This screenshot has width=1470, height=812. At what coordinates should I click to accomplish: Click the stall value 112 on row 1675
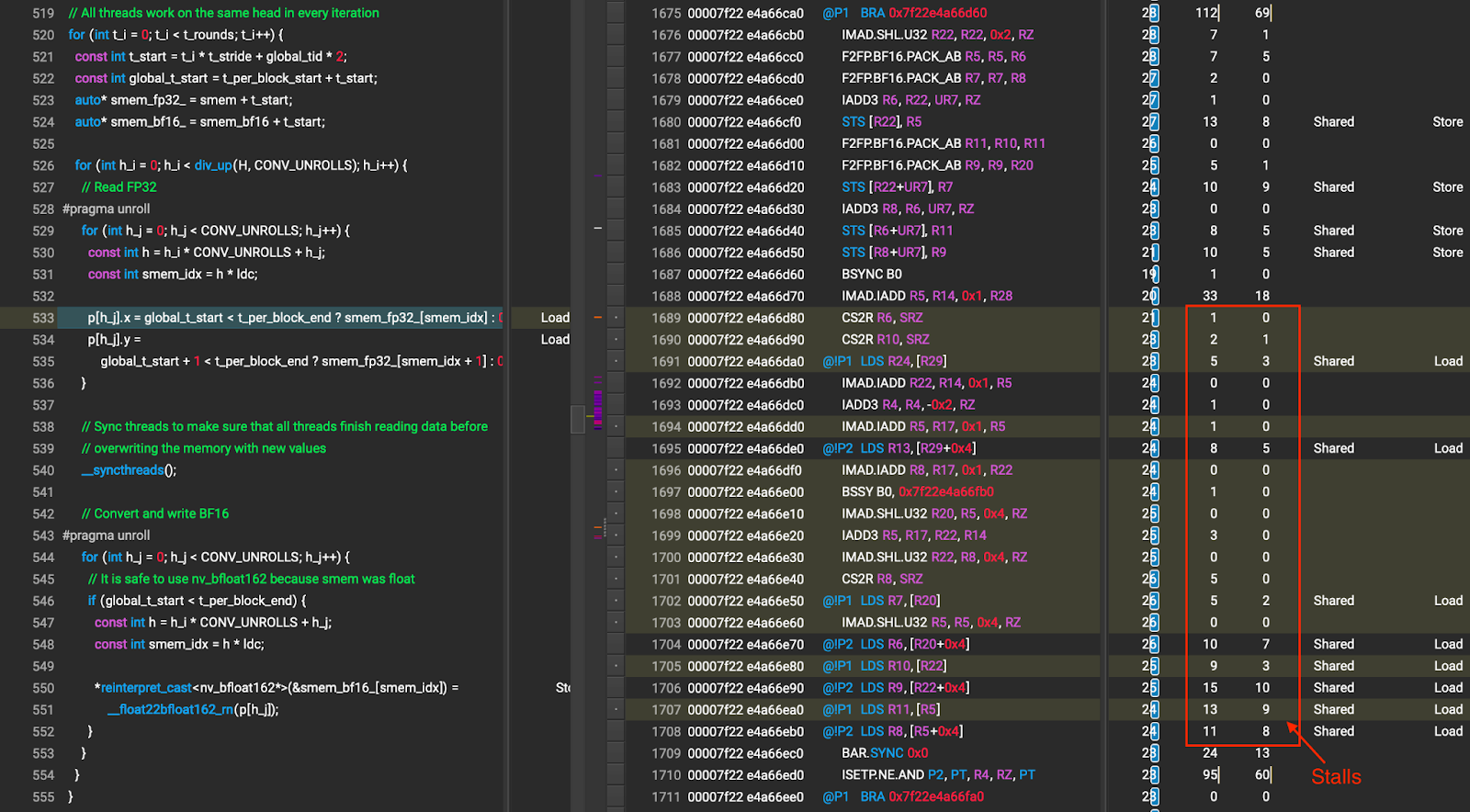pyautogui.click(x=1206, y=13)
